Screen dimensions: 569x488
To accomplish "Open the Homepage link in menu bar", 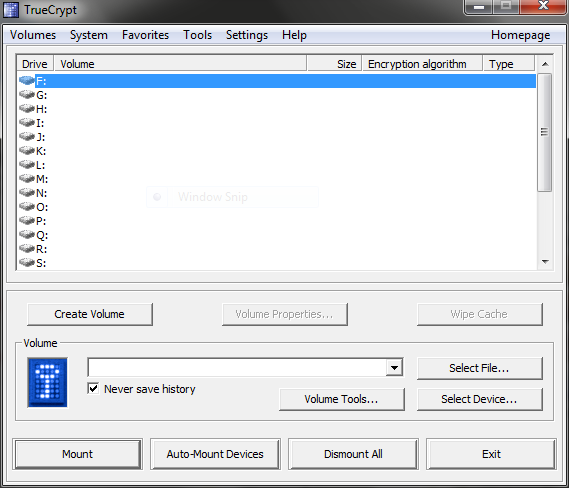I will pyautogui.click(x=520, y=35).
